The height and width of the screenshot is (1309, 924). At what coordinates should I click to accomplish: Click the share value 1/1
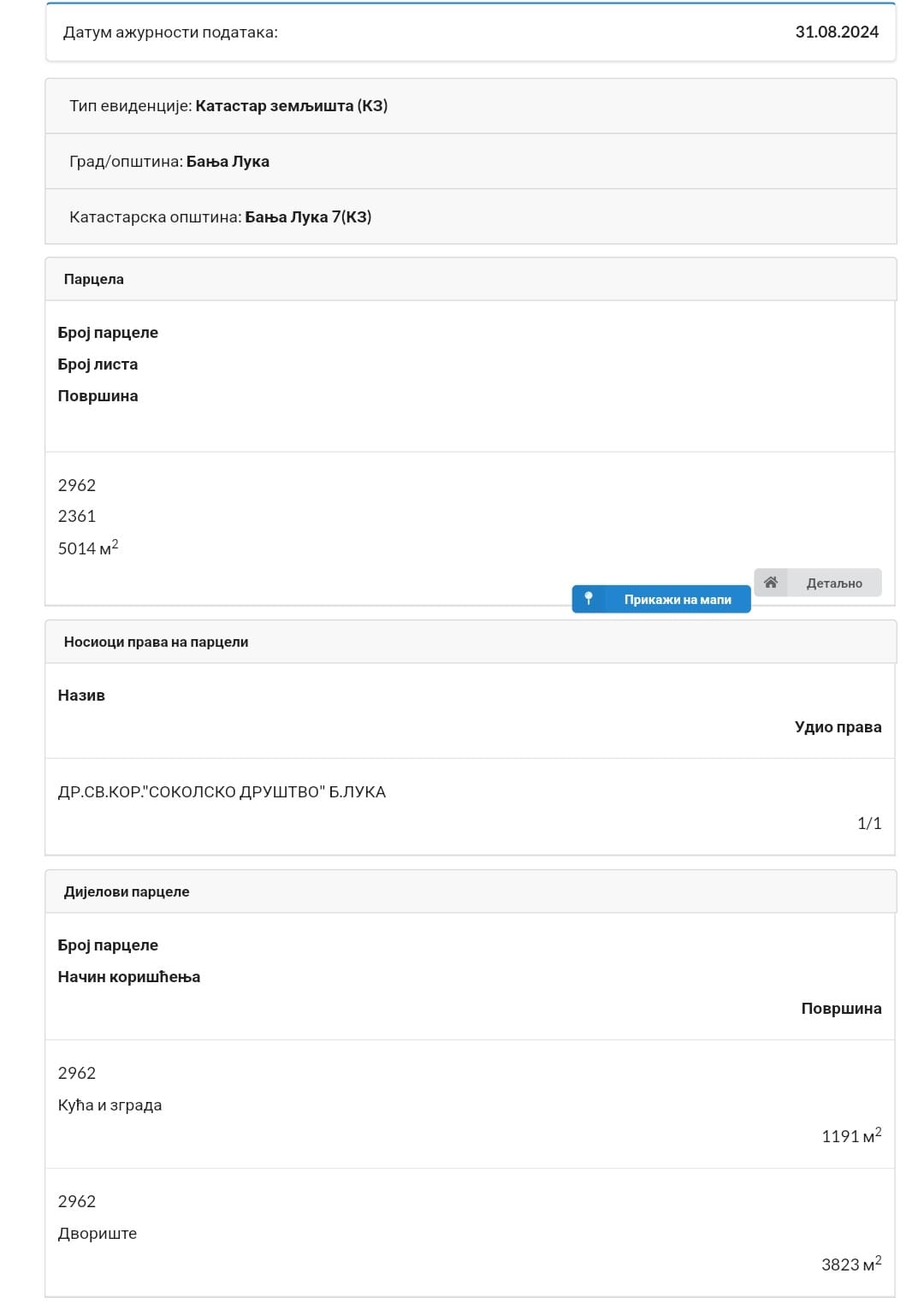coord(869,823)
